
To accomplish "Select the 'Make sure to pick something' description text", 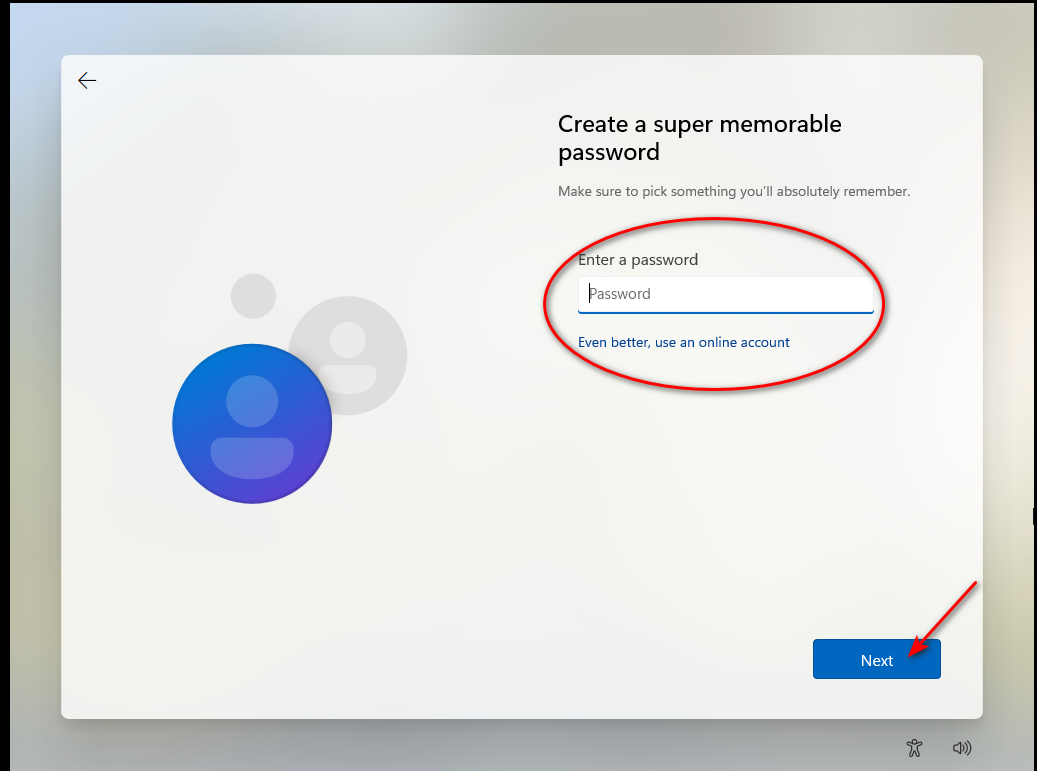I will coord(734,191).
